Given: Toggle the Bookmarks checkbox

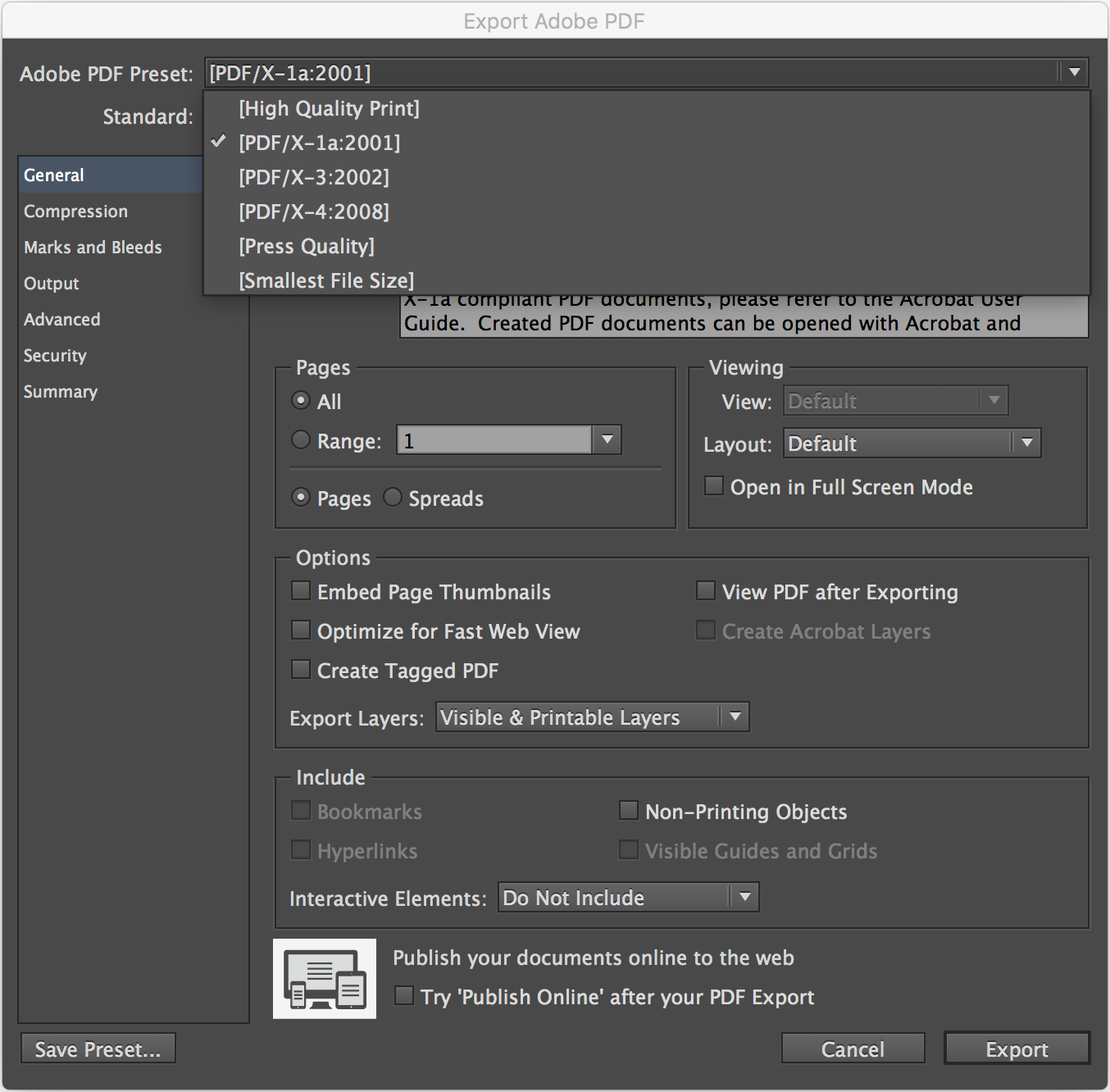Looking at the screenshot, I should click(x=301, y=811).
